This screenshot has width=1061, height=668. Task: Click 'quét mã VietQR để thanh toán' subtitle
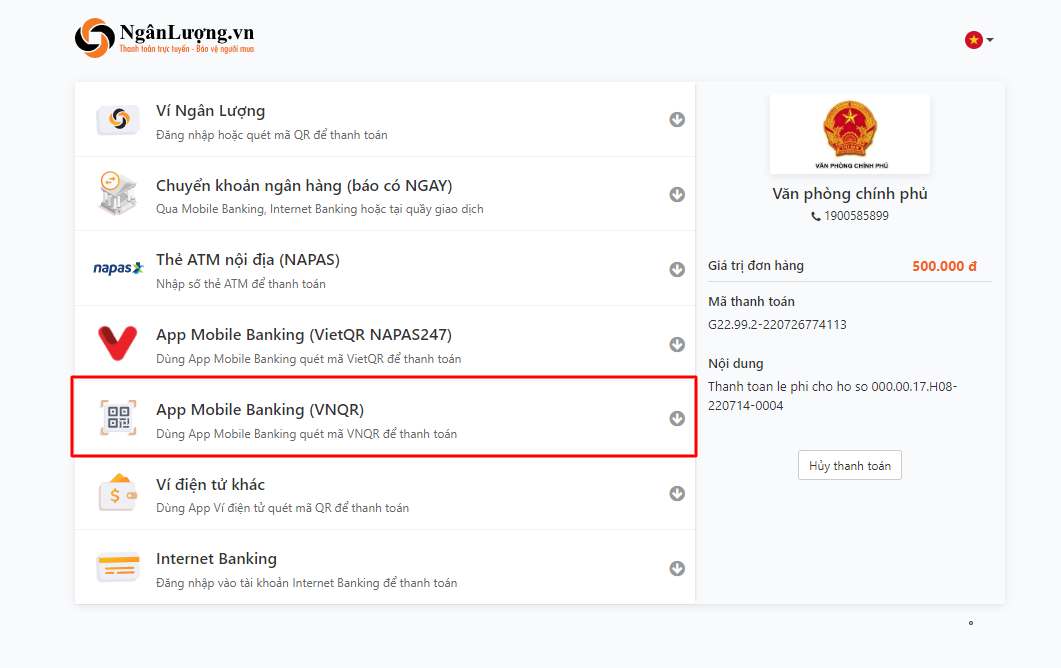coord(309,359)
